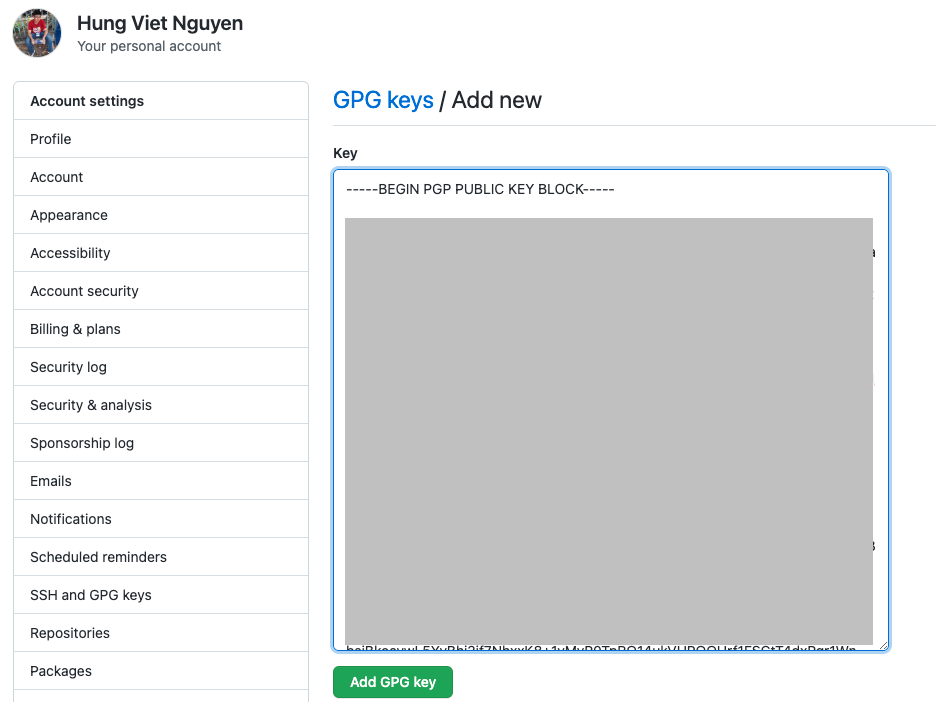Click the Hung Viet Nguyen account name
The height and width of the screenshot is (702, 936).
coord(159,23)
